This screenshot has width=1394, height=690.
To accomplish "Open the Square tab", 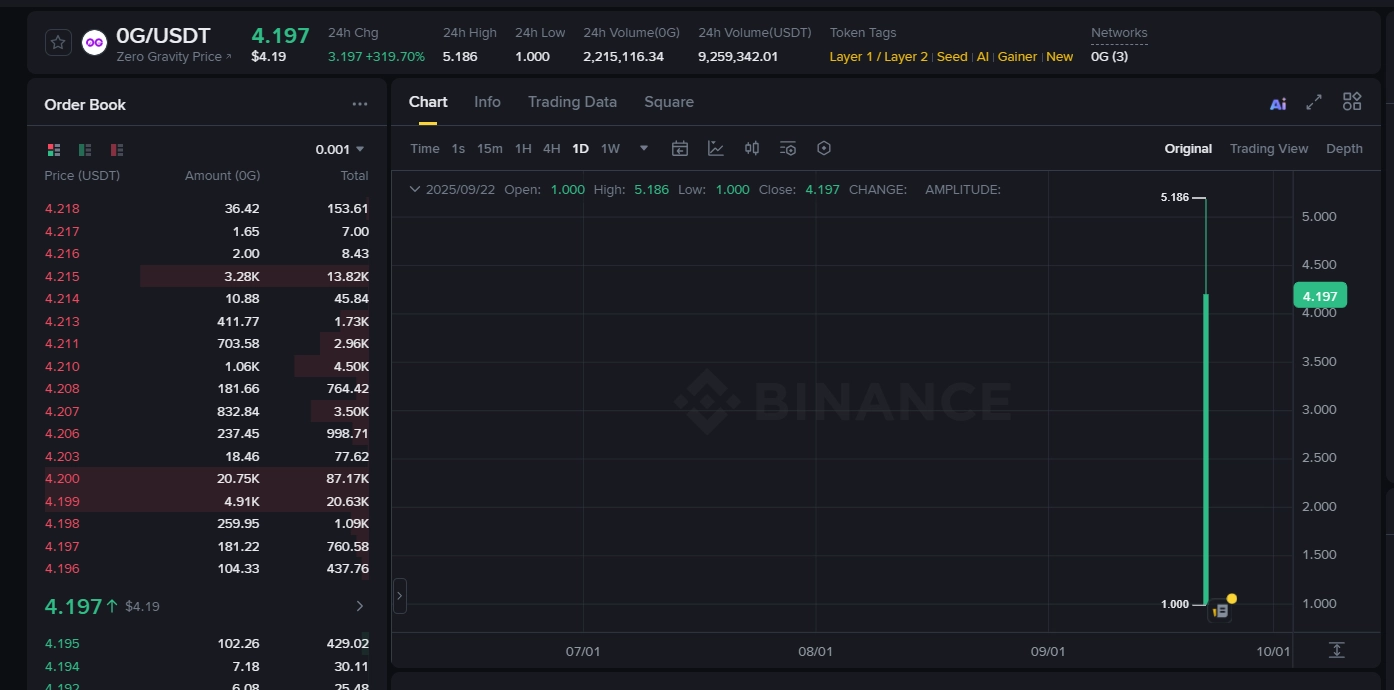I will point(668,101).
